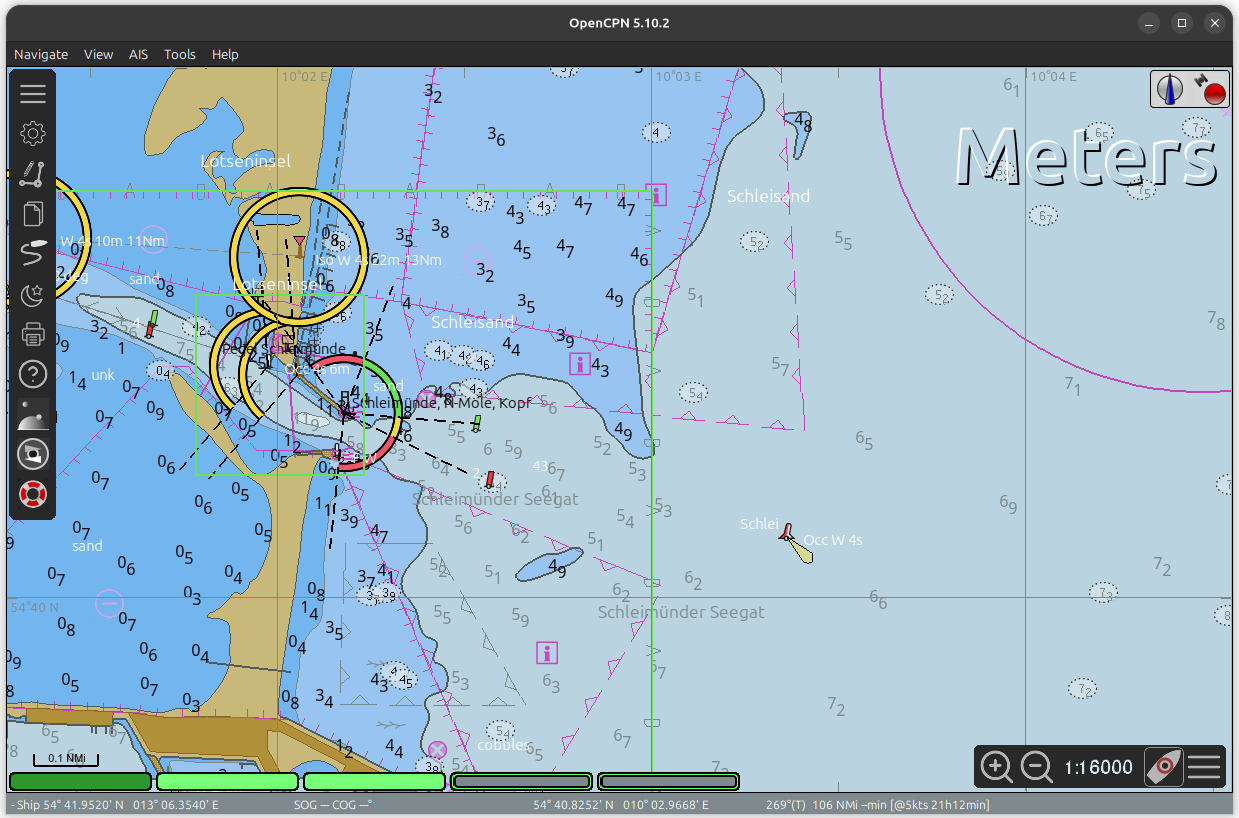This screenshot has width=1239, height=818.
Task: Select the Create Route pencil tool
Action: click(33, 174)
